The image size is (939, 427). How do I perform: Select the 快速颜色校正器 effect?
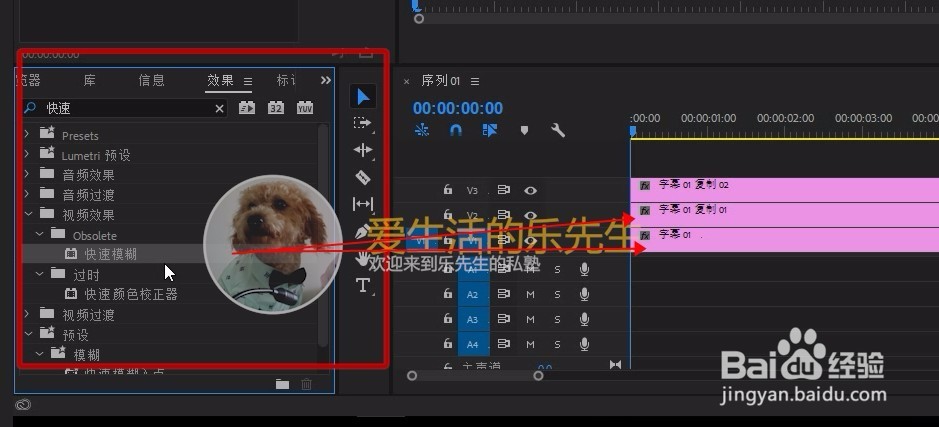pos(131,294)
